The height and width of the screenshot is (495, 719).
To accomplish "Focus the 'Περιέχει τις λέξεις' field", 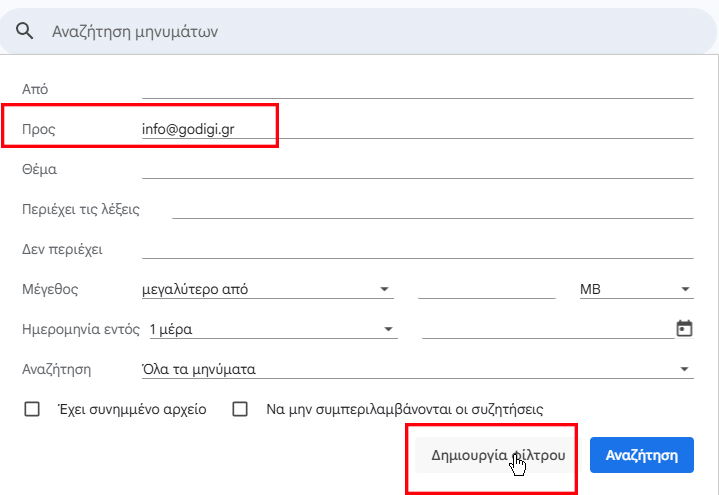I will pos(432,209).
